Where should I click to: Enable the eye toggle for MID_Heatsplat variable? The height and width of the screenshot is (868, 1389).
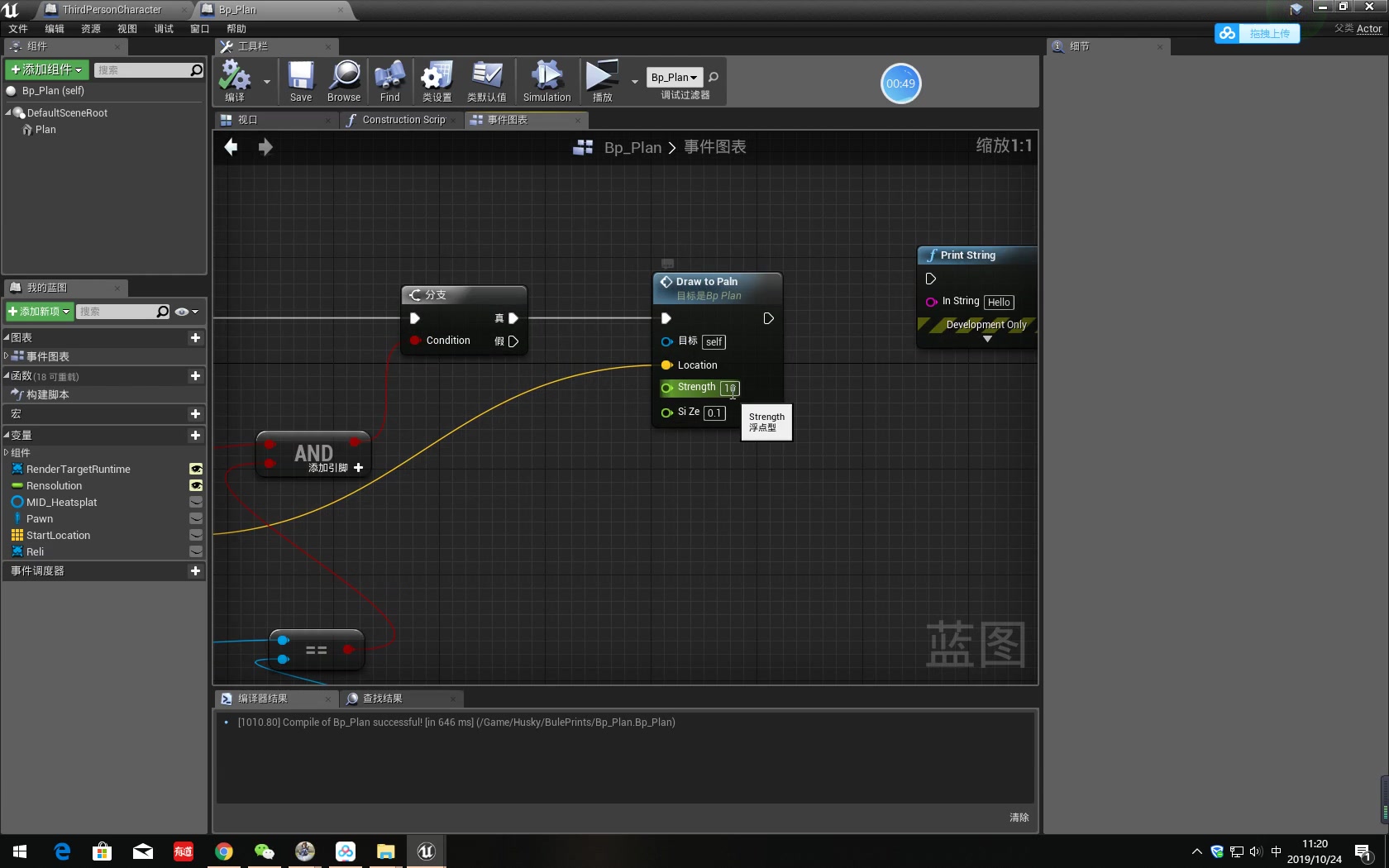(x=195, y=502)
